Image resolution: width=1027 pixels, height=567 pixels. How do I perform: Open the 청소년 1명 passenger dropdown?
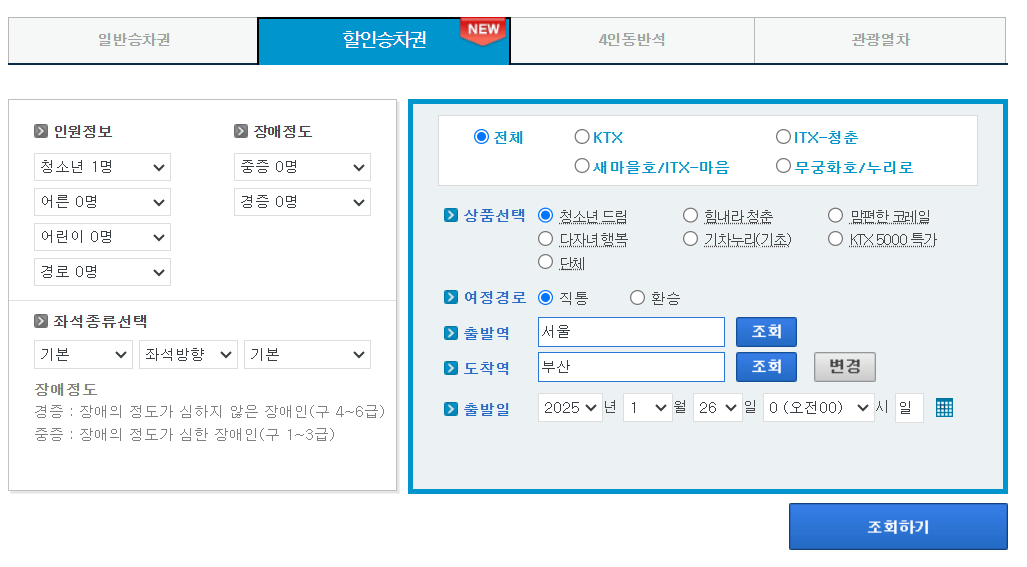[102, 167]
